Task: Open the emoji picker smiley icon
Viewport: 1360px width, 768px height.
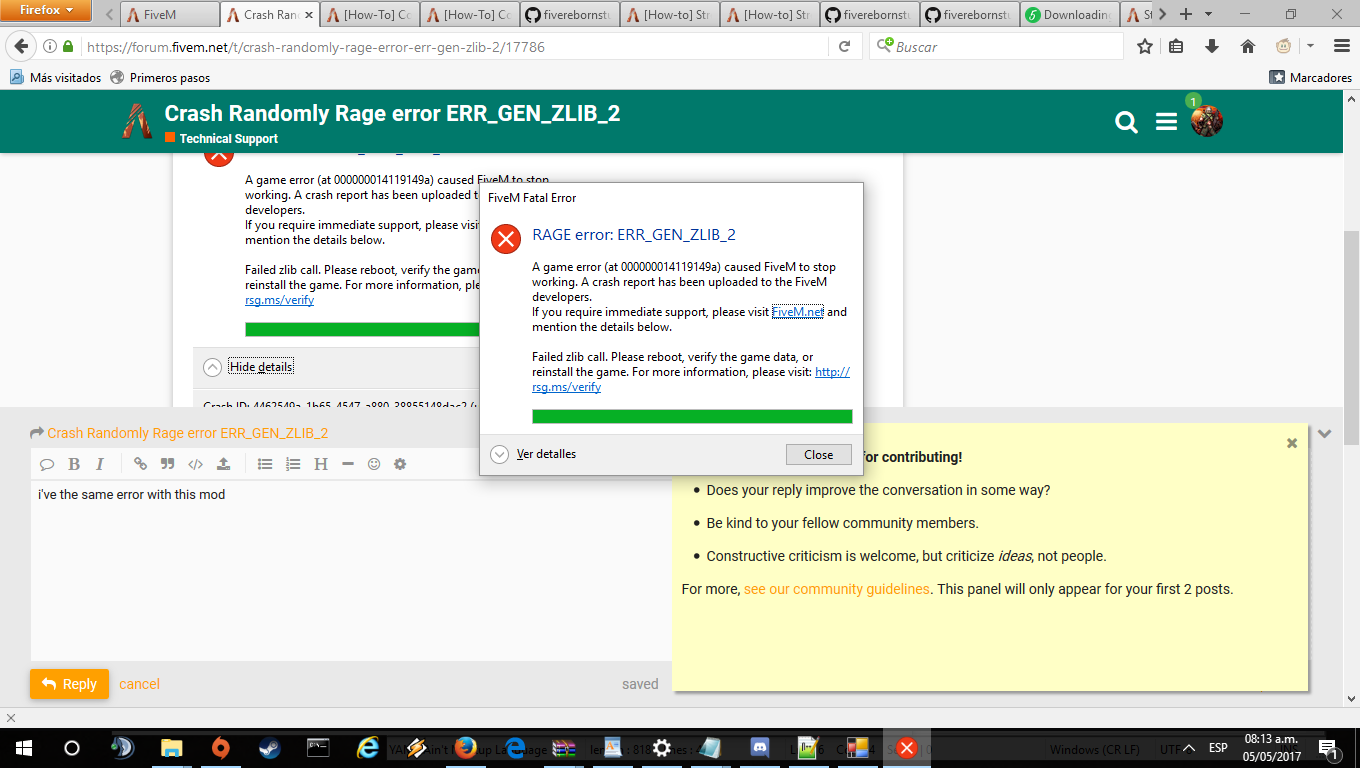Action: click(x=374, y=464)
